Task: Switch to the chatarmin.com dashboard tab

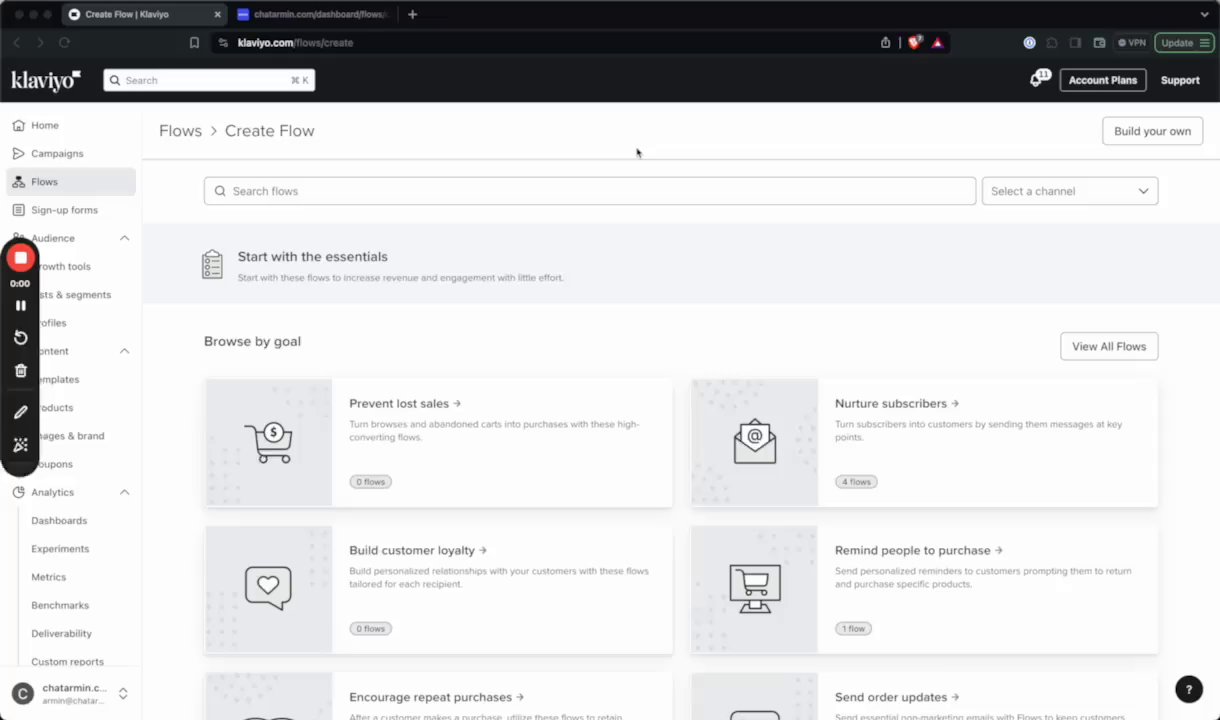Action: 314,15
